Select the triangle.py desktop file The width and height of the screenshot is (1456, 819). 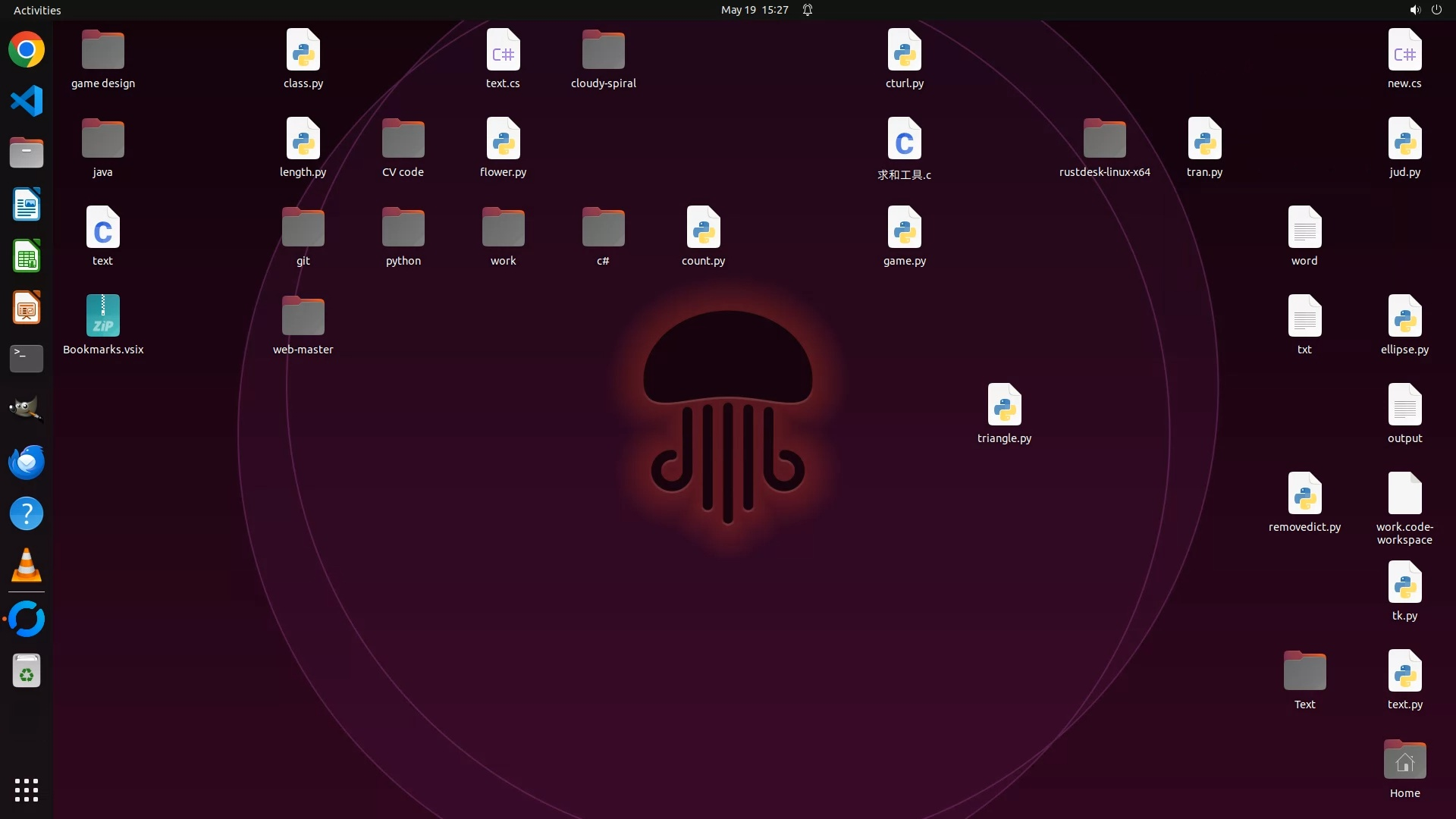point(1004,405)
